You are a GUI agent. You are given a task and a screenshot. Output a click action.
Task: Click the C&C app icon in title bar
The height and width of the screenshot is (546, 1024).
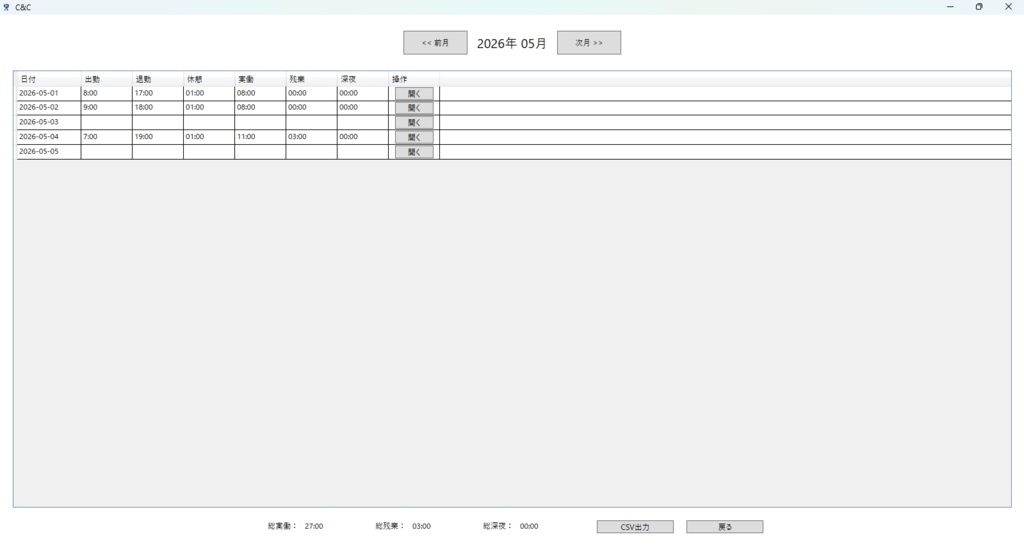click(6, 7)
